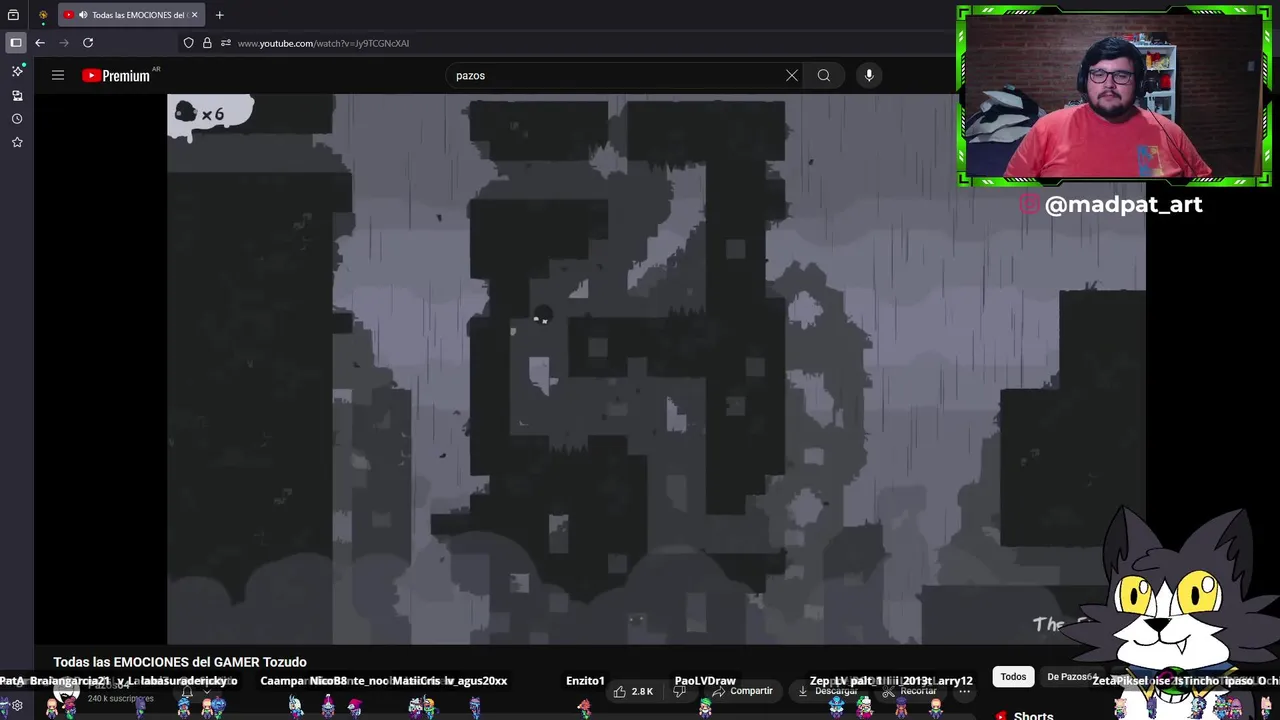View site security padlock info
Image resolution: width=1280 pixels, height=720 pixels.
(207, 43)
